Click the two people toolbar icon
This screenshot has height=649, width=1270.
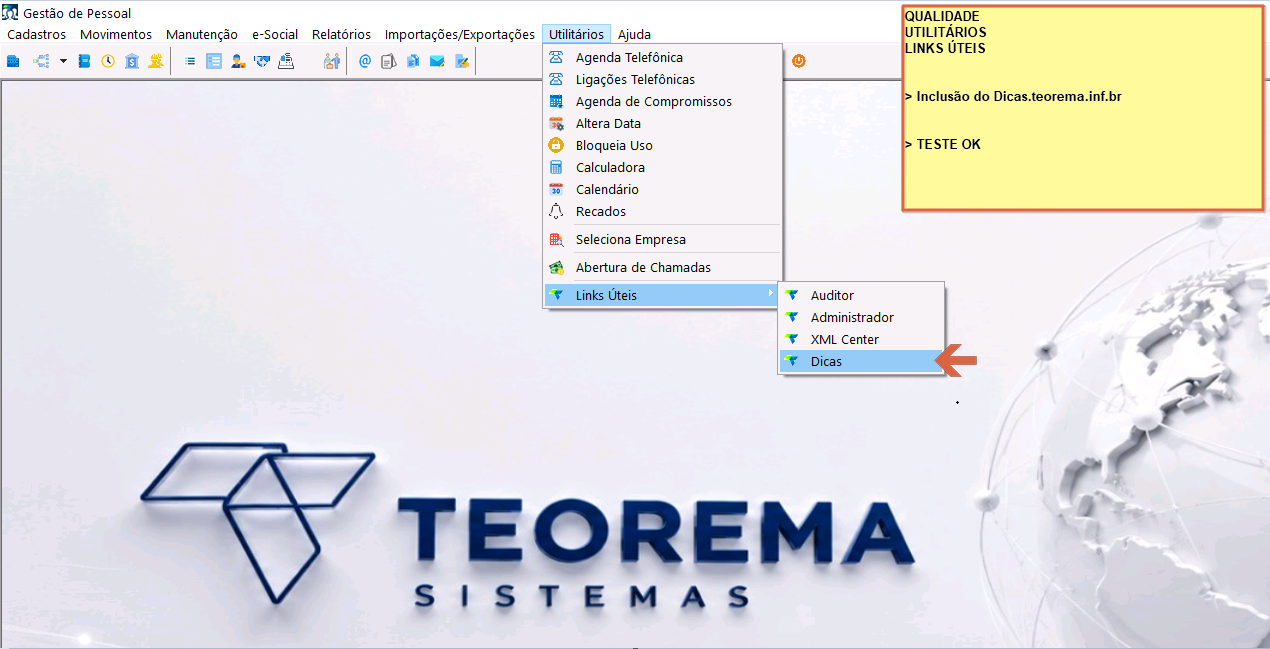[332, 61]
